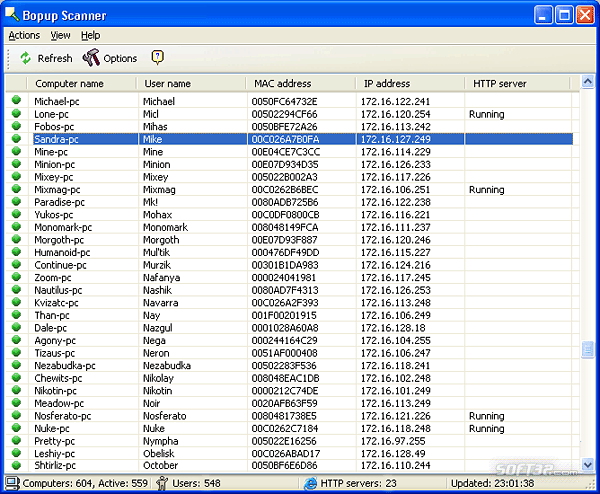
Task: Click user name Nikolay
Action: pos(158,378)
